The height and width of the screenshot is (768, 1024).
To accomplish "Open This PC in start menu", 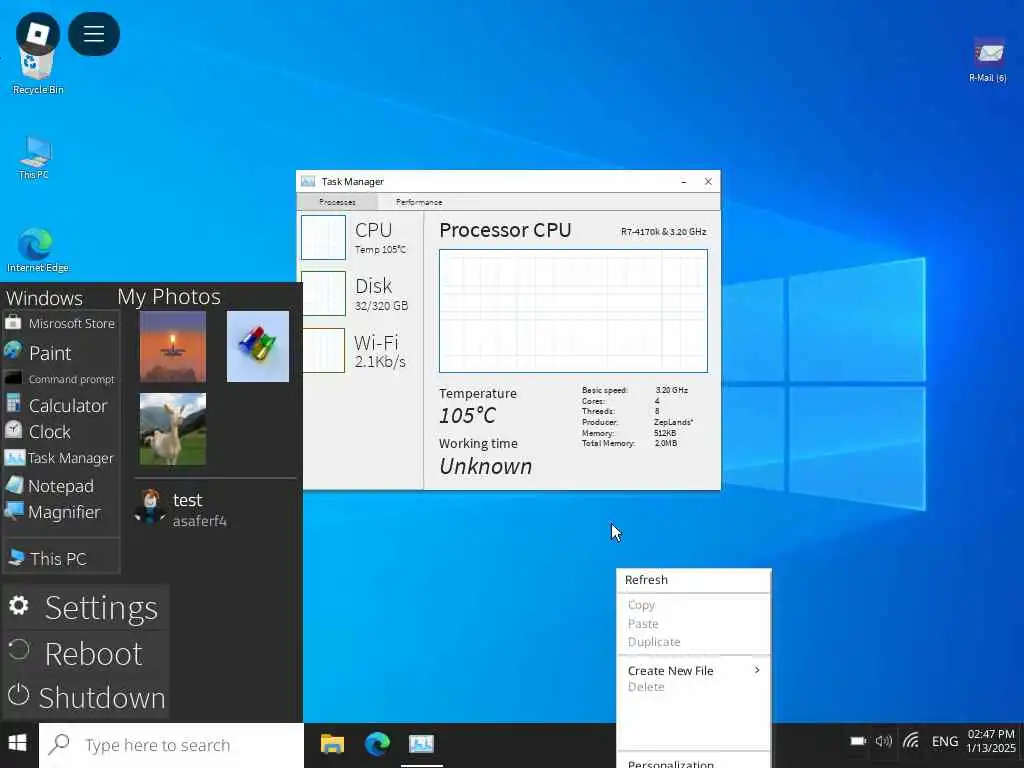I will click(48, 558).
